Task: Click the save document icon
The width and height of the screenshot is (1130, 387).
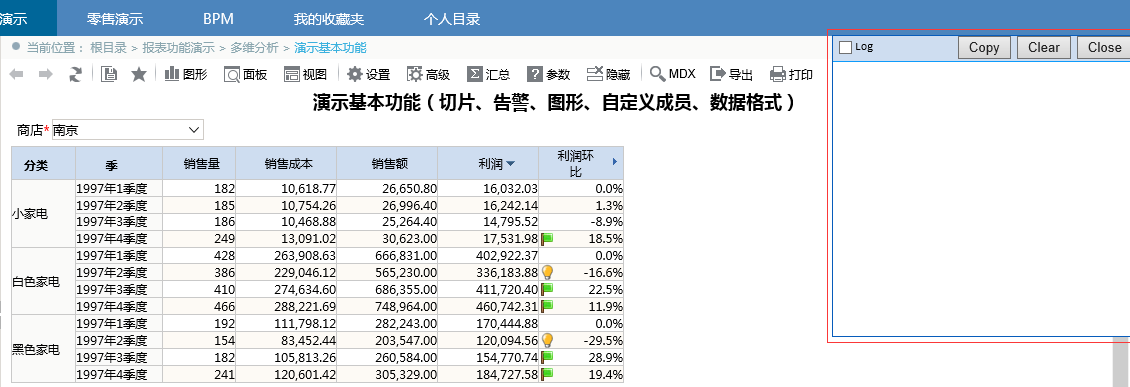Action: tap(109, 74)
